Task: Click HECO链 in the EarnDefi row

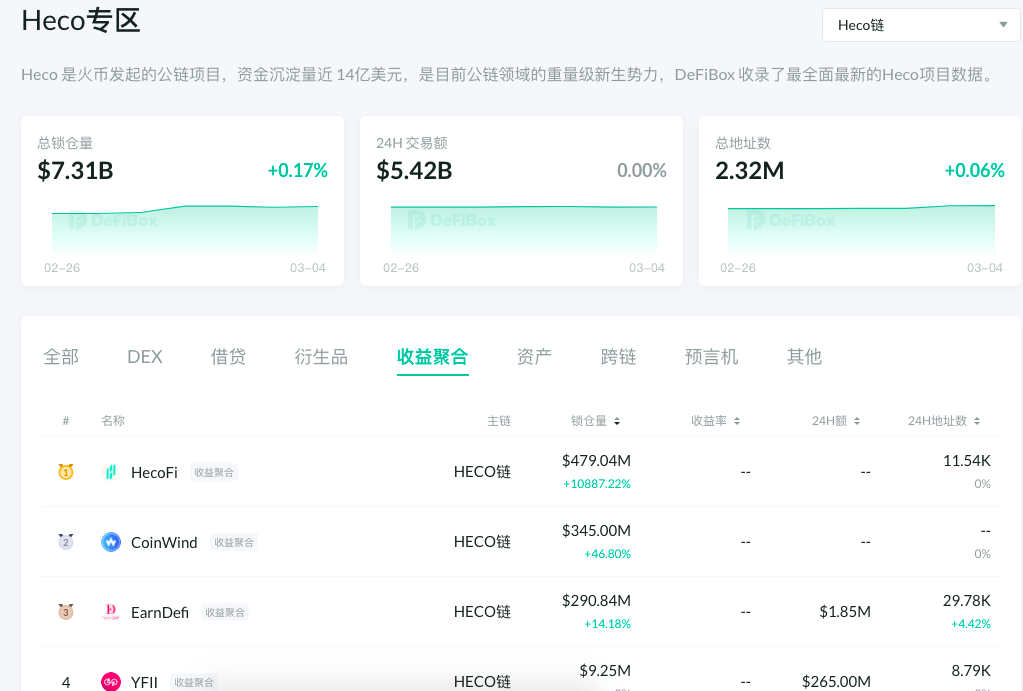Action: click(x=482, y=611)
